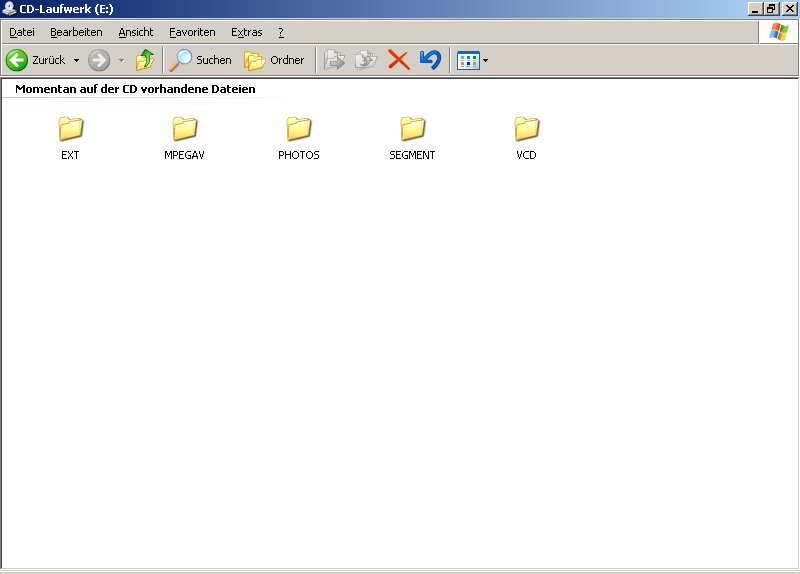
Task: Undo with the blue curved arrow
Action: (x=430, y=60)
